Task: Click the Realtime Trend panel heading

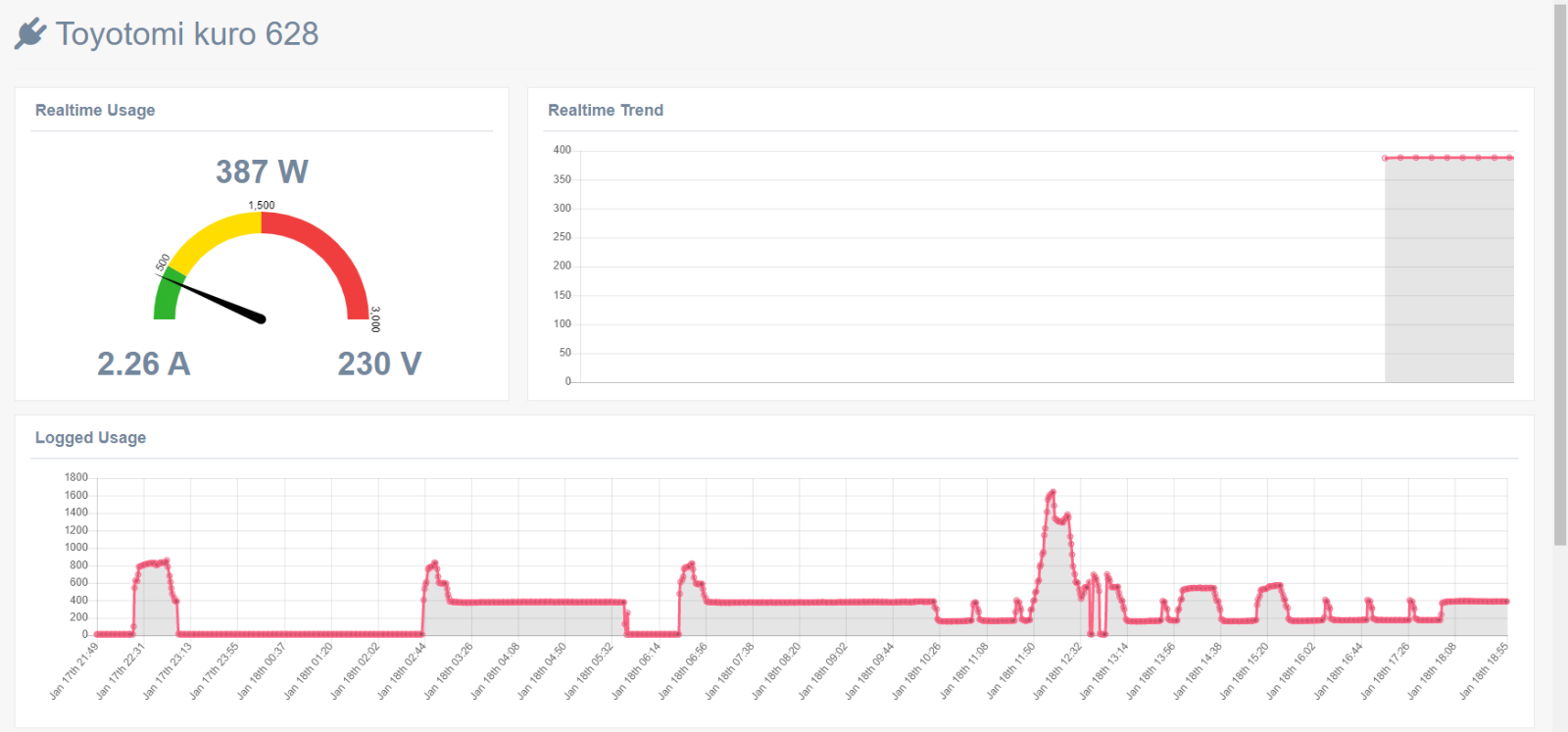Action: (606, 110)
